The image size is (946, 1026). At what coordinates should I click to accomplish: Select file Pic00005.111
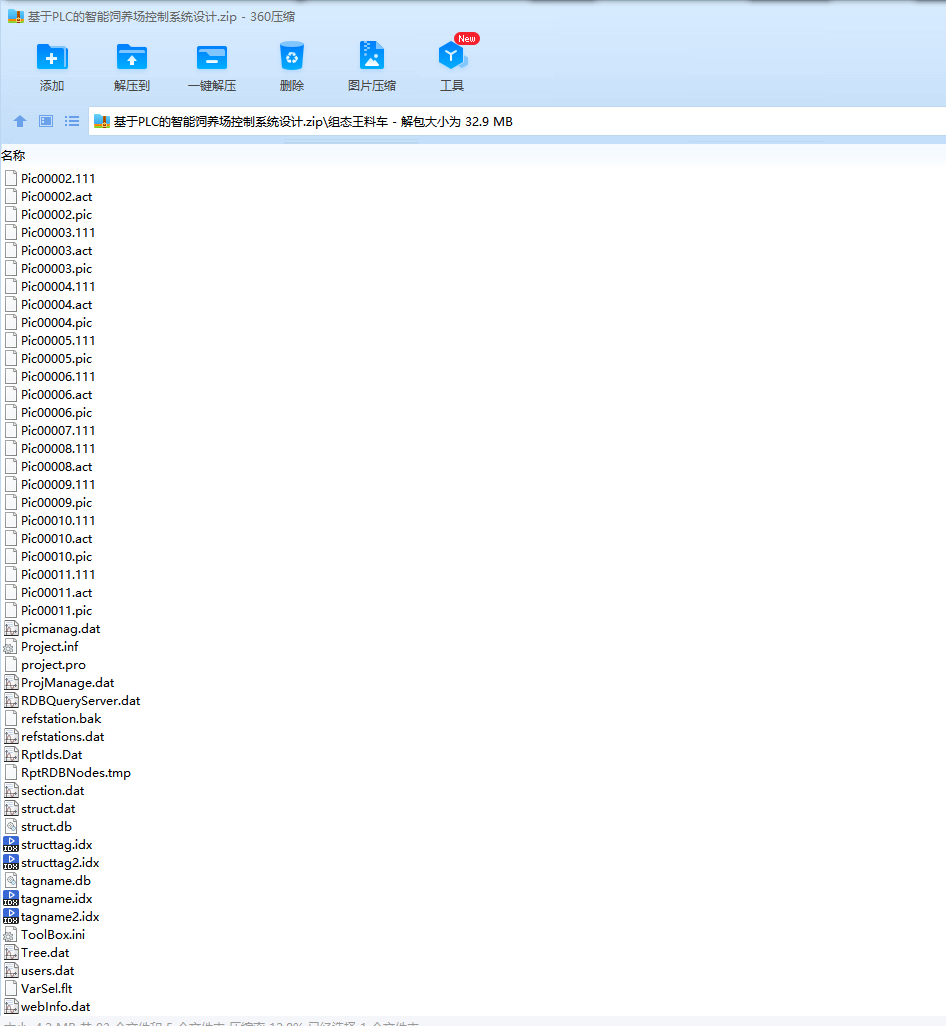click(x=50, y=340)
